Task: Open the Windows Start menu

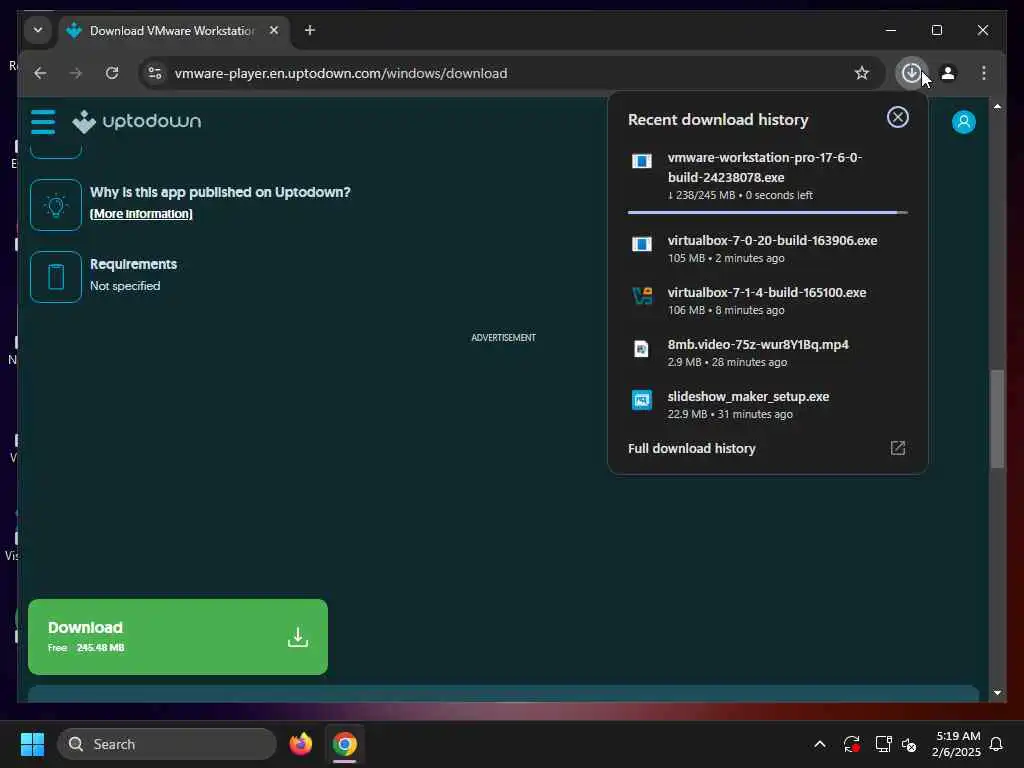Action: point(32,744)
